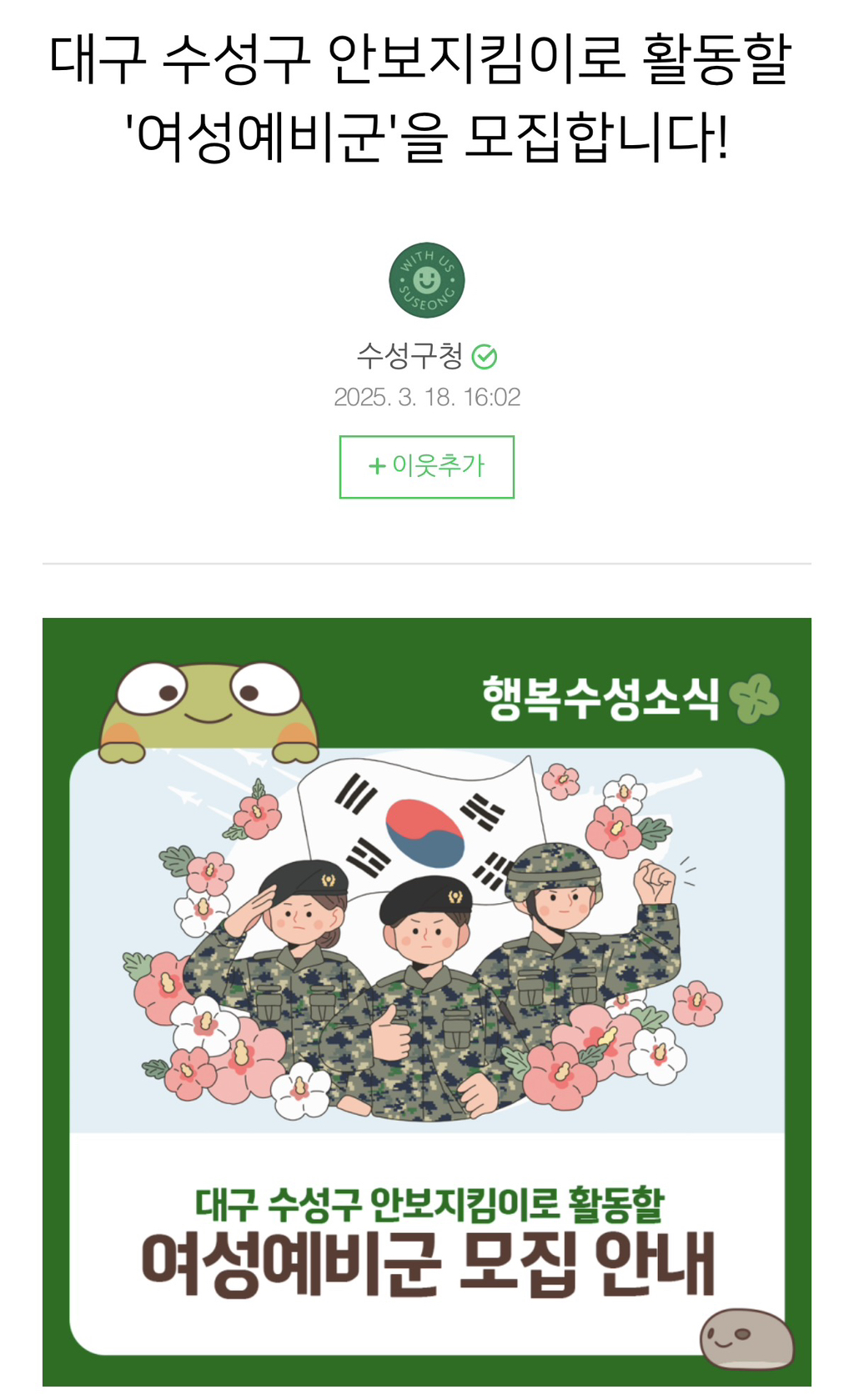854x1400 pixels.
Task: Open the With Us Suseong profile icon
Action: point(426,280)
